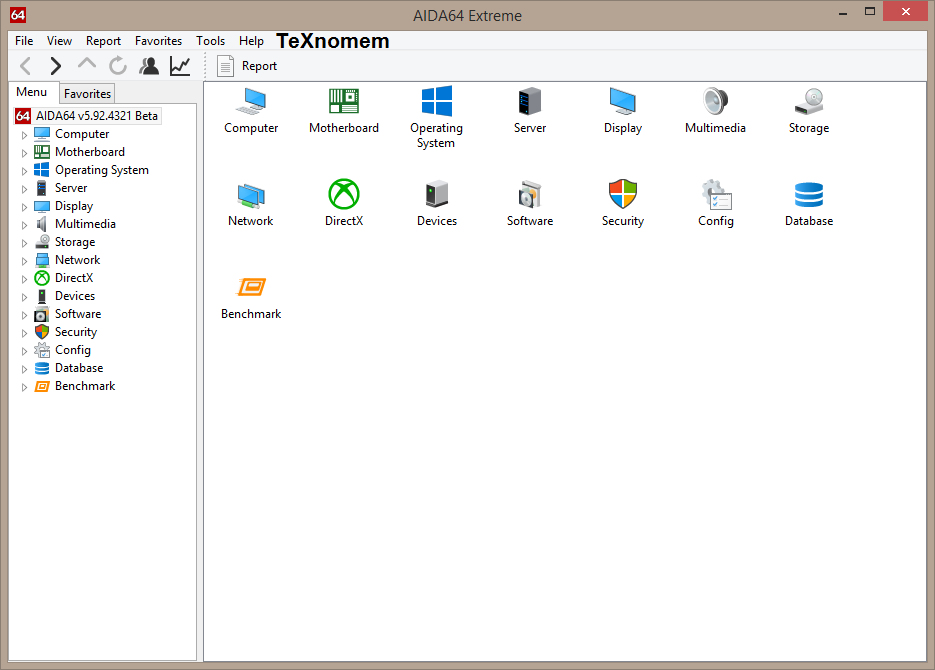This screenshot has width=935, height=670.
Task: Open the Network icon in main pane
Action: [251, 195]
